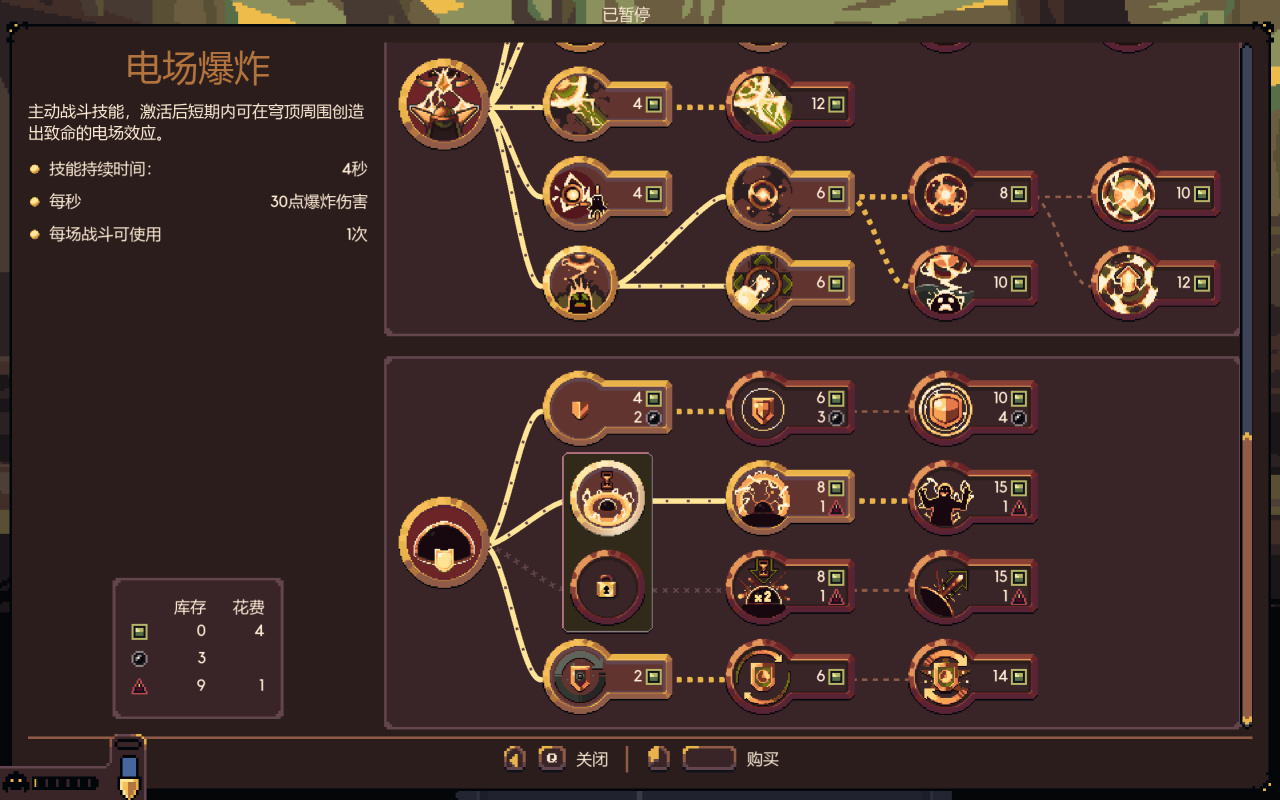
Task: Select the locked padlock skill node
Action: (x=607, y=587)
